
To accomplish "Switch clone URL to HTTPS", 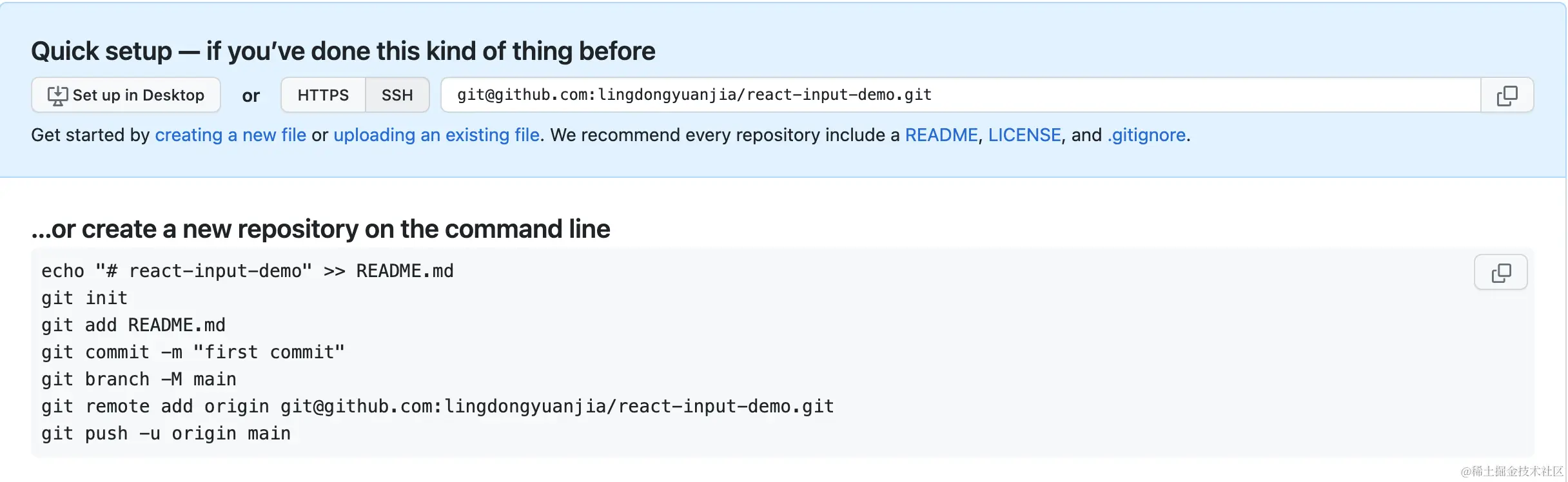I will pos(323,95).
